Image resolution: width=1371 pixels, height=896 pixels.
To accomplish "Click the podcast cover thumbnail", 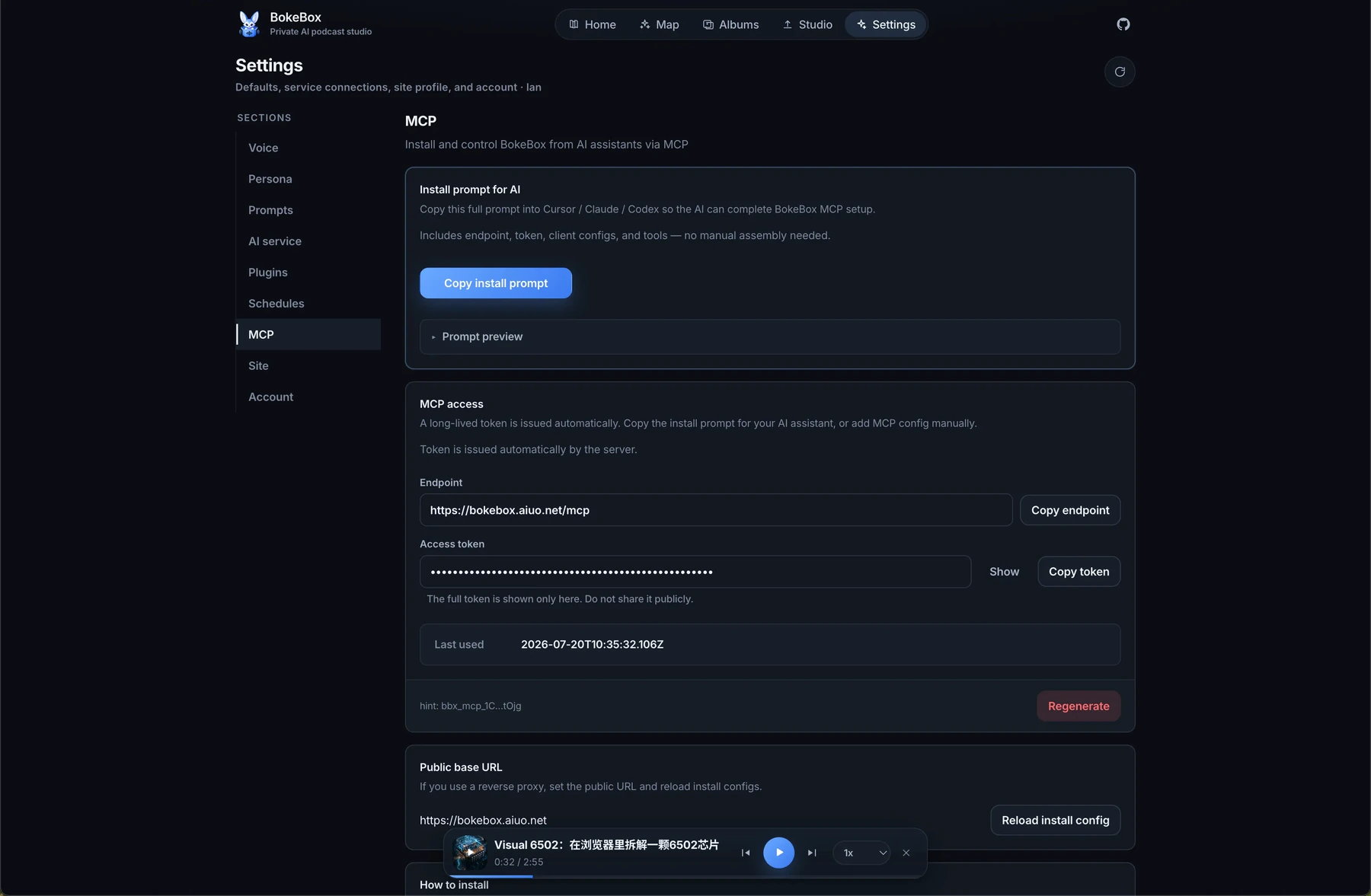I will pyautogui.click(x=470, y=853).
